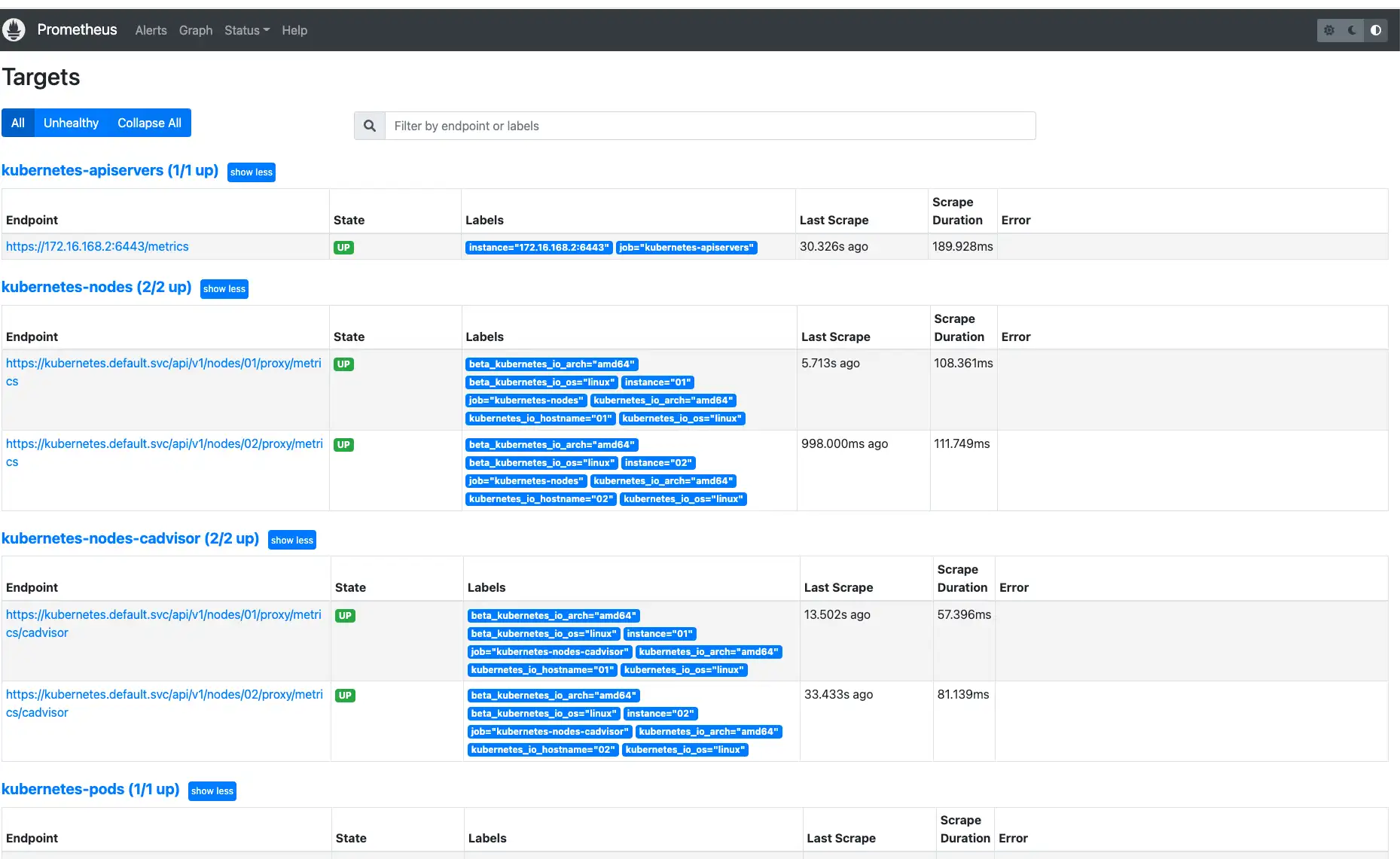
Task: Click the 30.326s ago last scrape value
Action: point(834,246)
